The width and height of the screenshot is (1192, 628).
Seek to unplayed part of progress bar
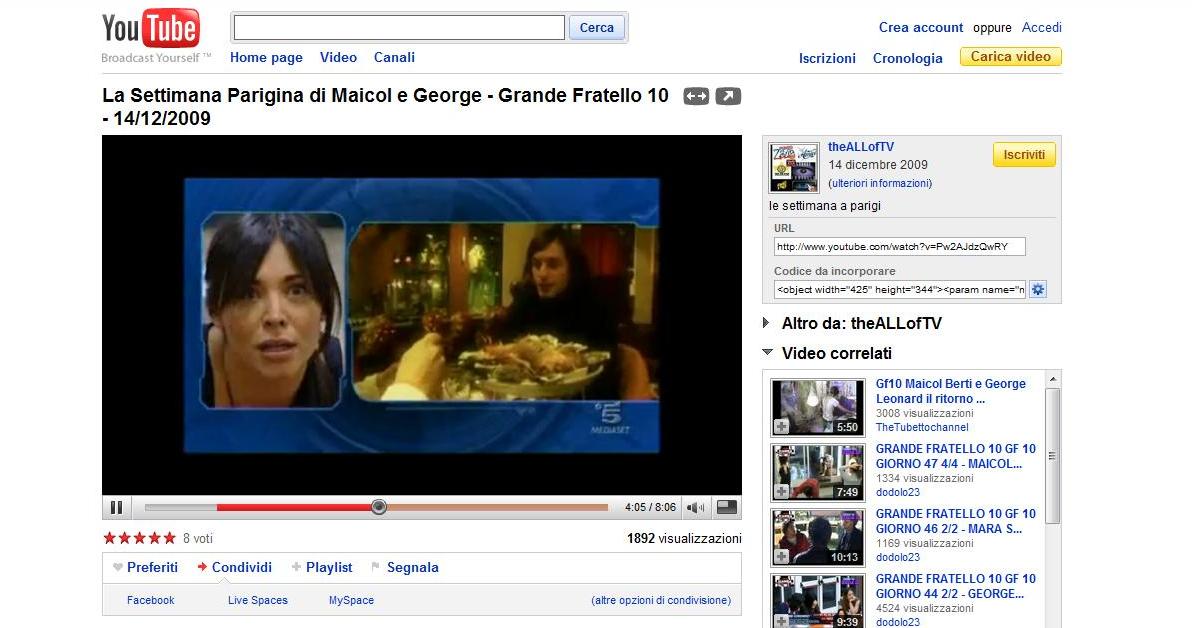498,507
